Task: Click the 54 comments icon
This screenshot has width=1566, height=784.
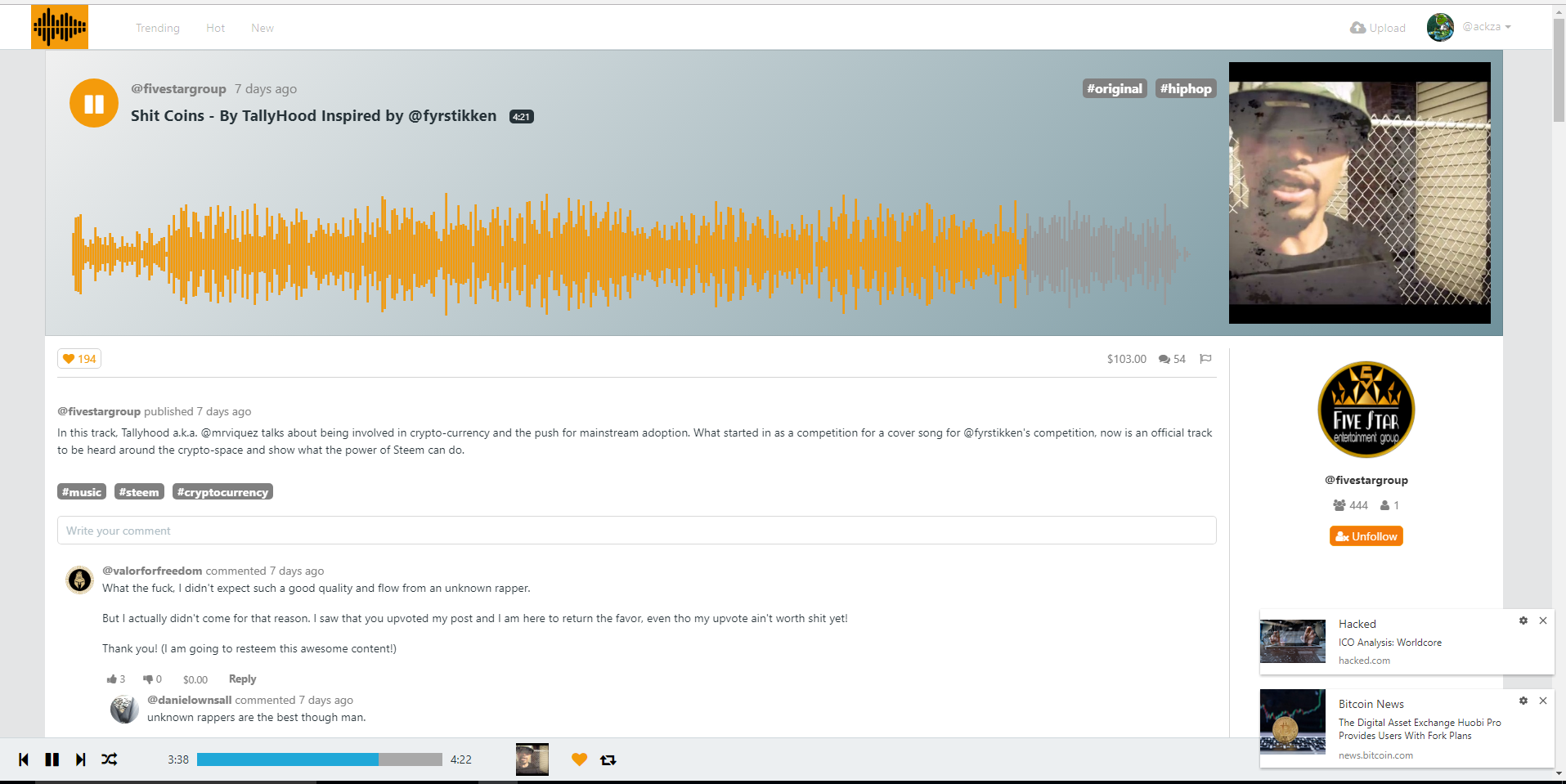Action: [x=1172, y=359]
